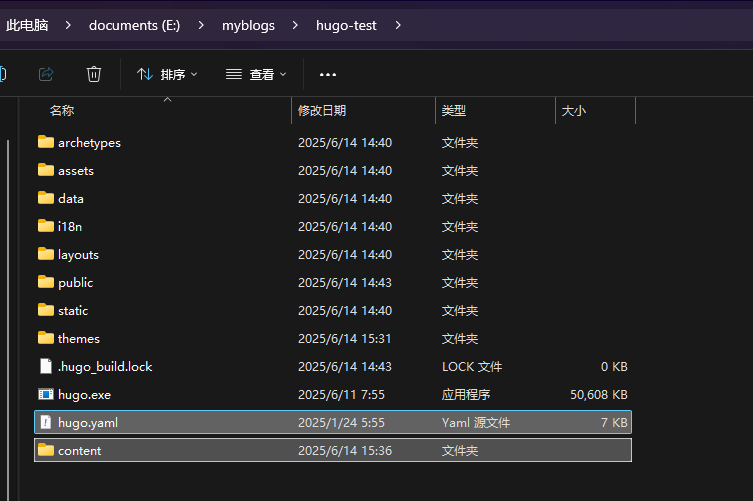
Task: Expand chevron after 此电脑 breadcrumb
Action: (x=68, y=25)
